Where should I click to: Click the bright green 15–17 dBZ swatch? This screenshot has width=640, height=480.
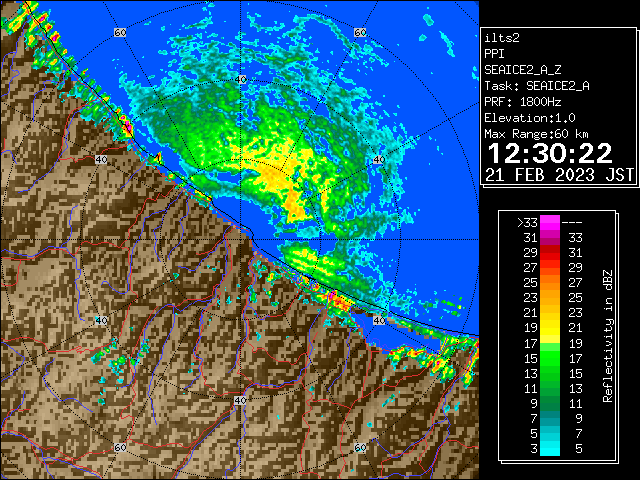coord(550,358)
